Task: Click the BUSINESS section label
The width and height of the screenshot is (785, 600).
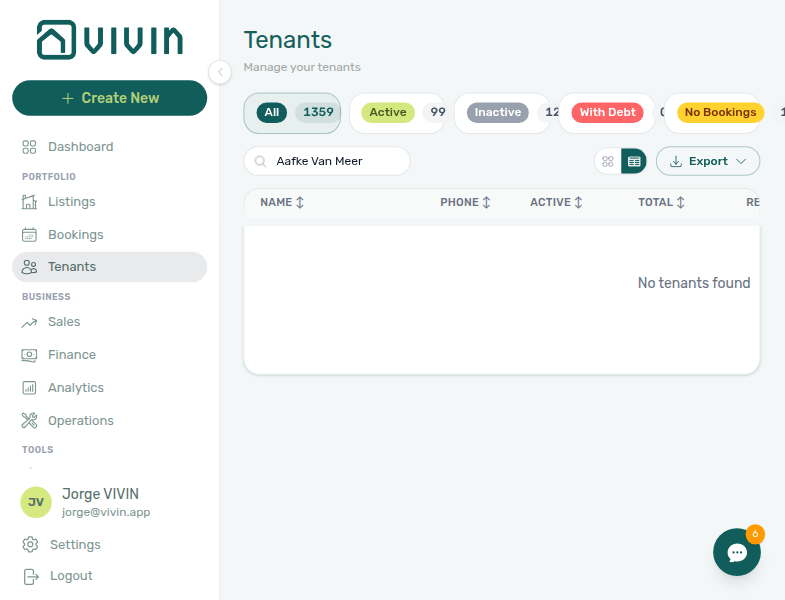Action: [46, 296]
